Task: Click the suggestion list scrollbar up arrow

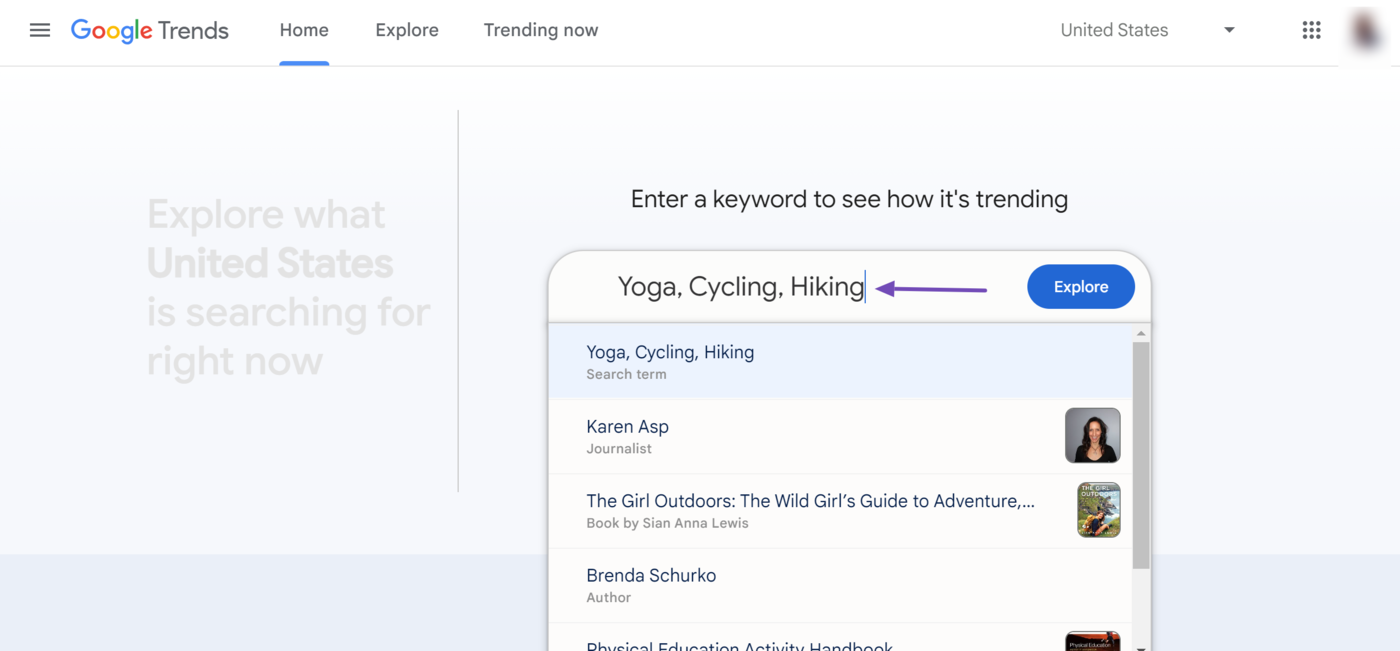Action: (x=1141, y=333)
